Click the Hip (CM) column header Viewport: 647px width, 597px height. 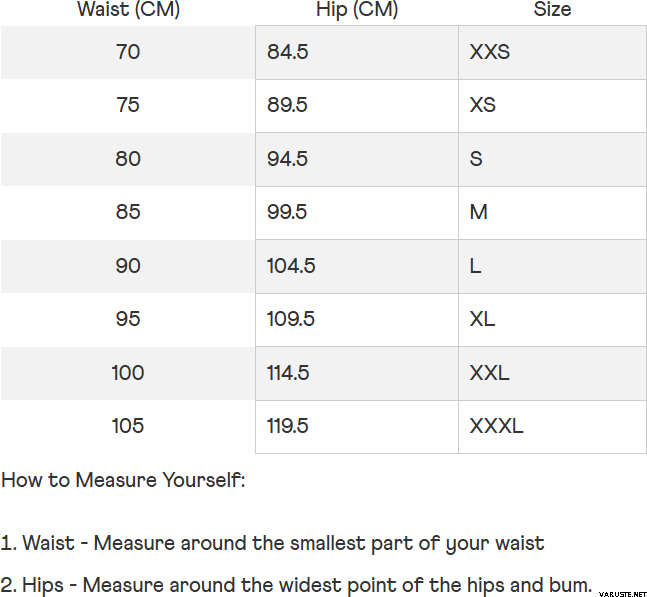coord(357,10)
